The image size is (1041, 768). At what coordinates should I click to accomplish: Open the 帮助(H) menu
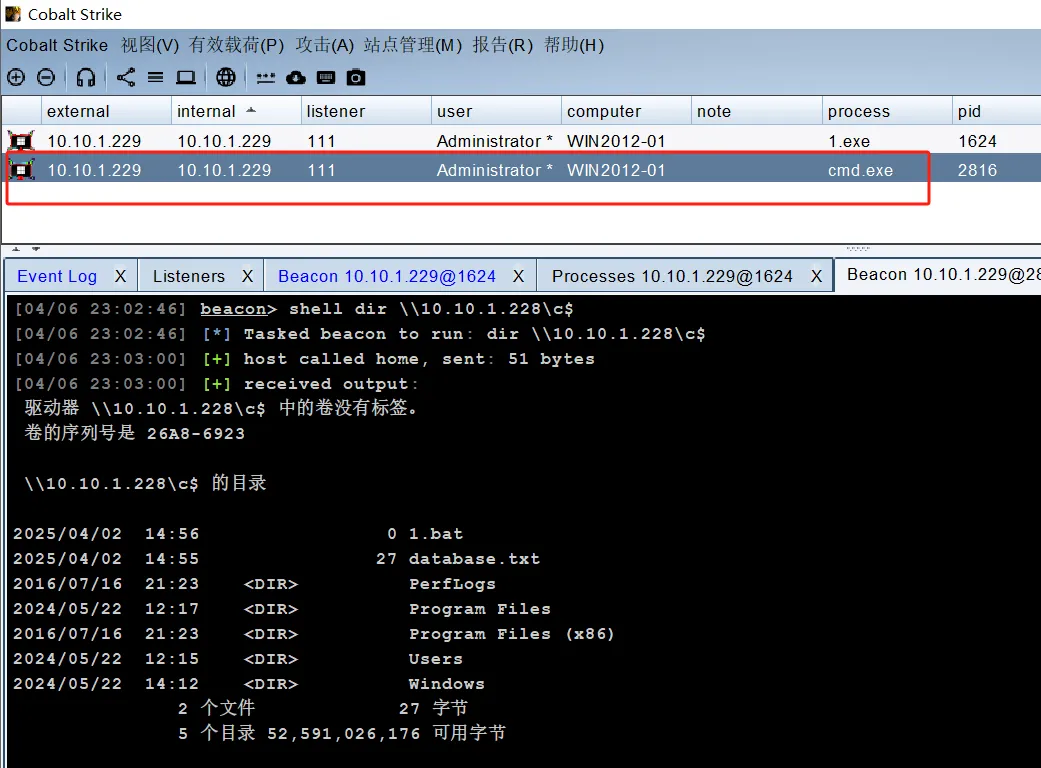[574, 45]
